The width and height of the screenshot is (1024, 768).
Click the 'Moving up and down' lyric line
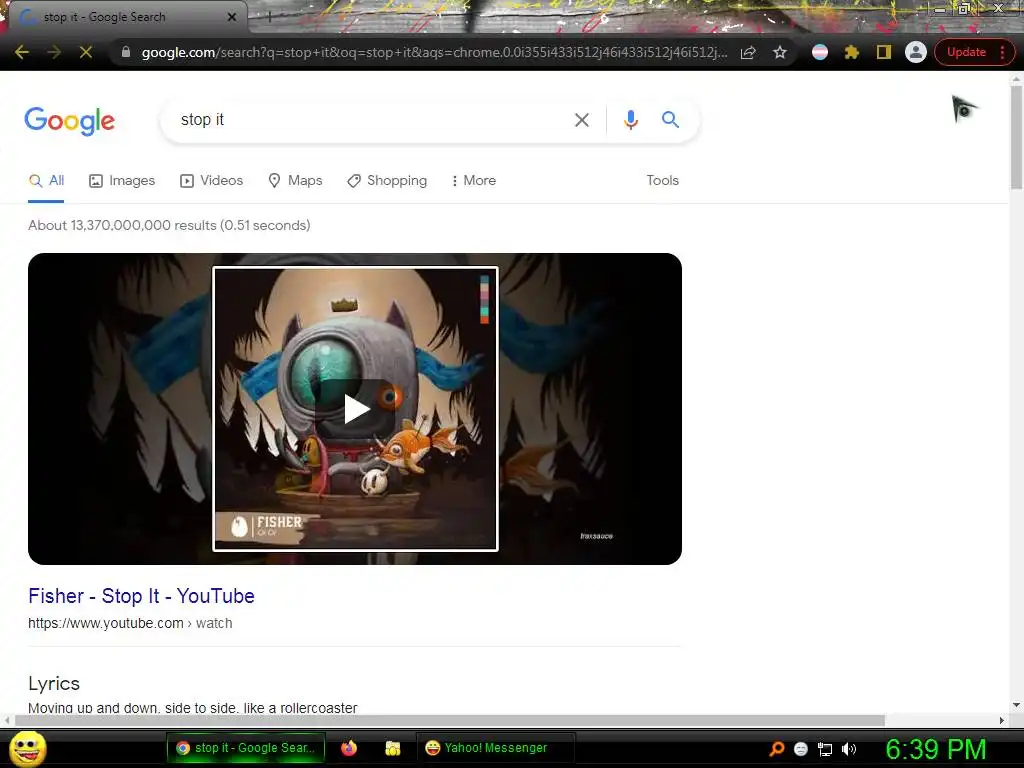193,708
